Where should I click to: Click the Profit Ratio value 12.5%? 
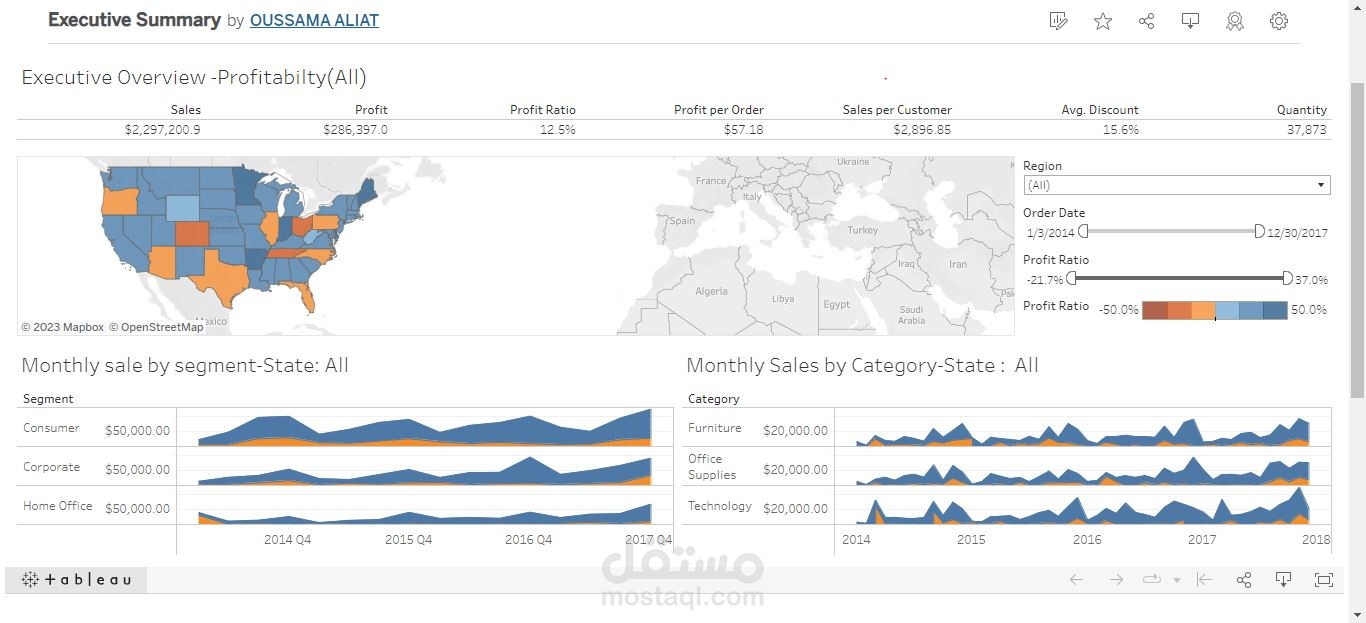pyautogui.click(x=557, y=130)
